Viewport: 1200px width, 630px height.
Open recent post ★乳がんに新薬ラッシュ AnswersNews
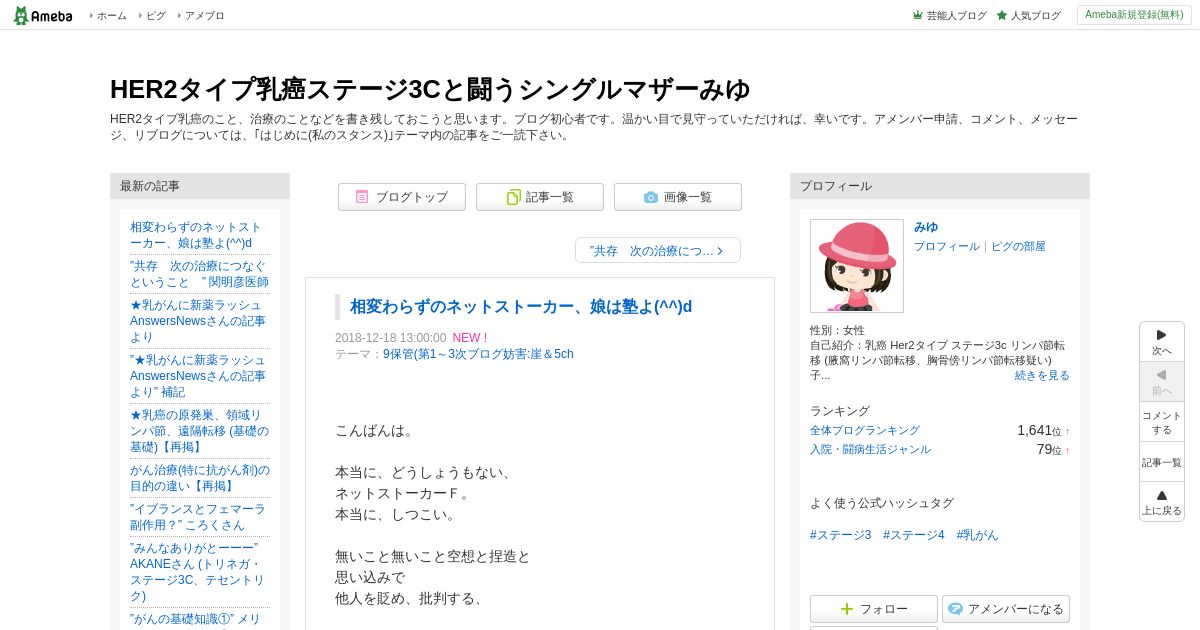click(x=198, y=321)
